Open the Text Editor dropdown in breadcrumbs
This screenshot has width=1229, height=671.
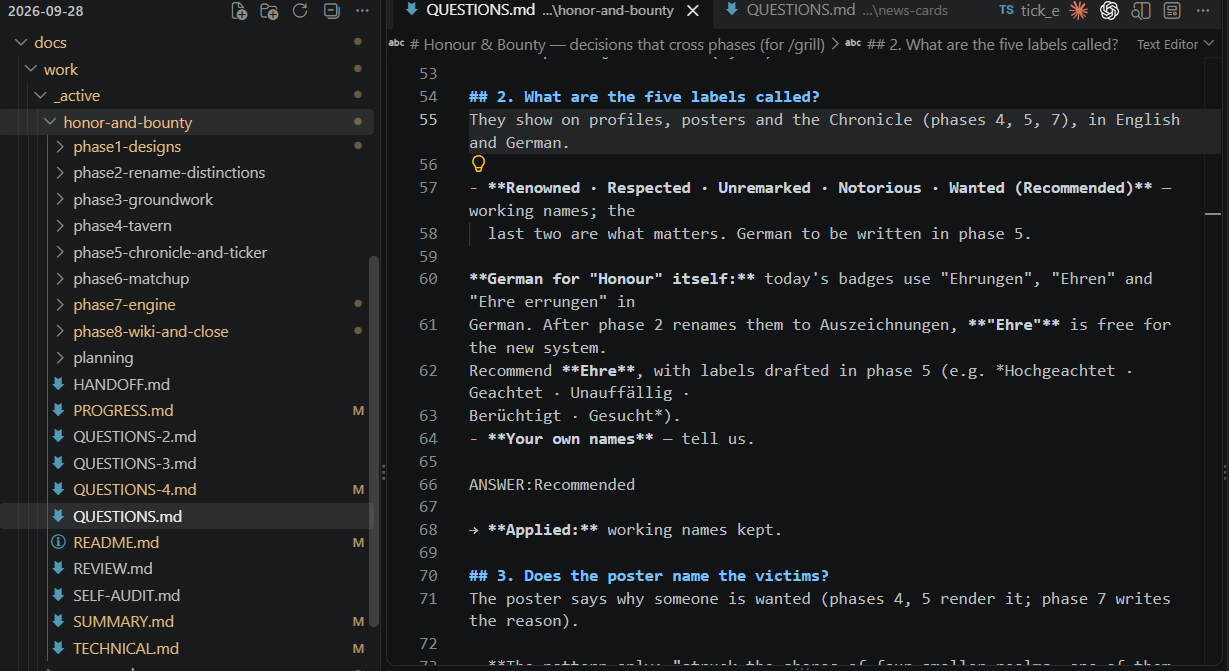click(1175, 44)
